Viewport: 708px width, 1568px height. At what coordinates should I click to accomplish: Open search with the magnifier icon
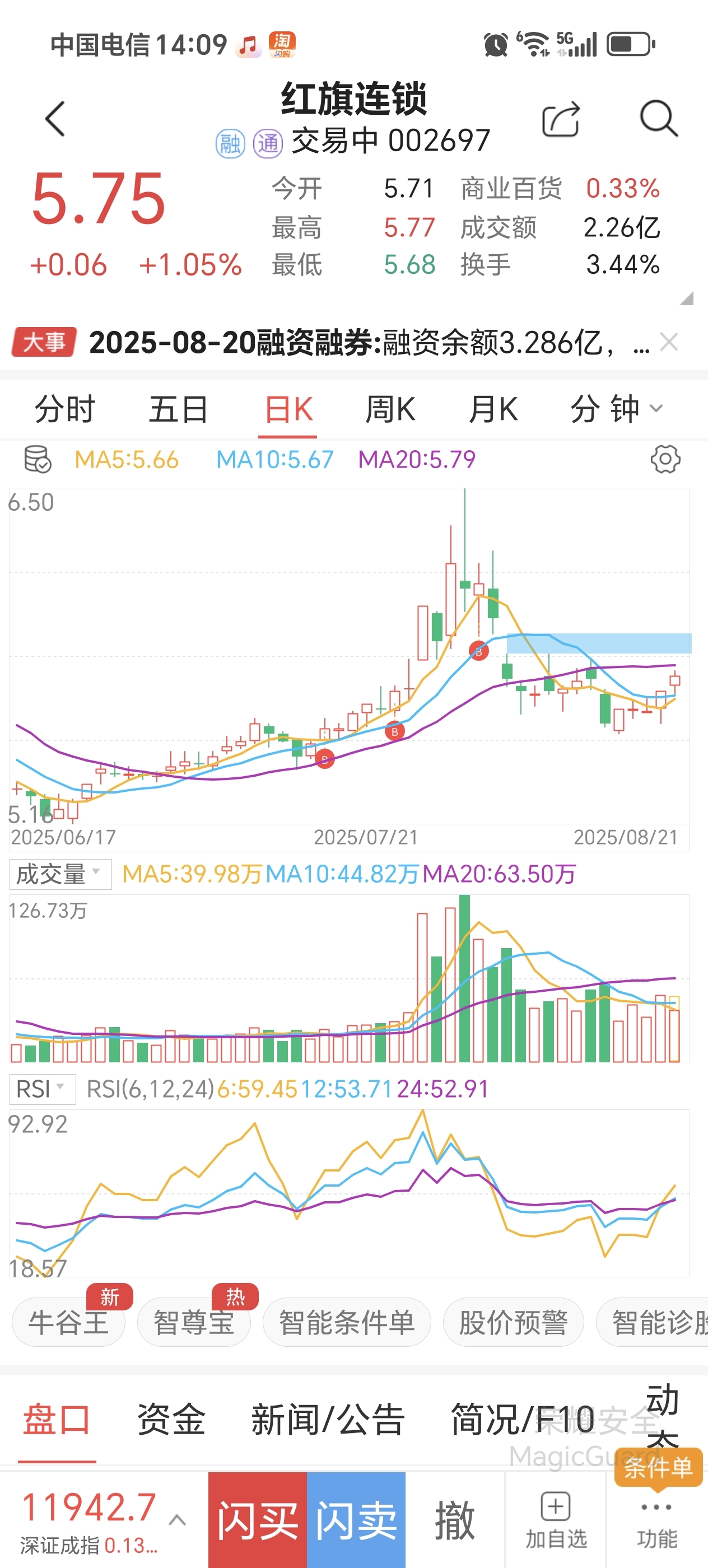tap(659, 118)
